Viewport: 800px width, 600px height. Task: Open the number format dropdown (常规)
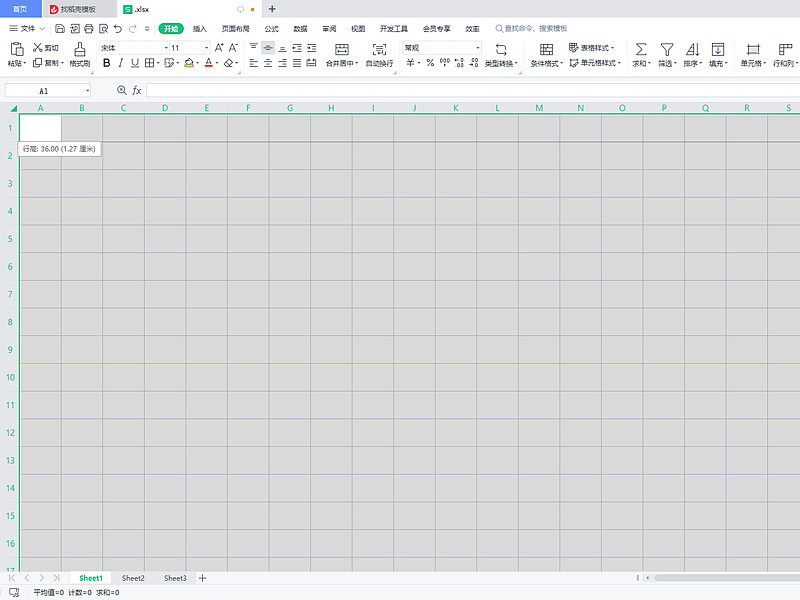click(x=478, y=47)
